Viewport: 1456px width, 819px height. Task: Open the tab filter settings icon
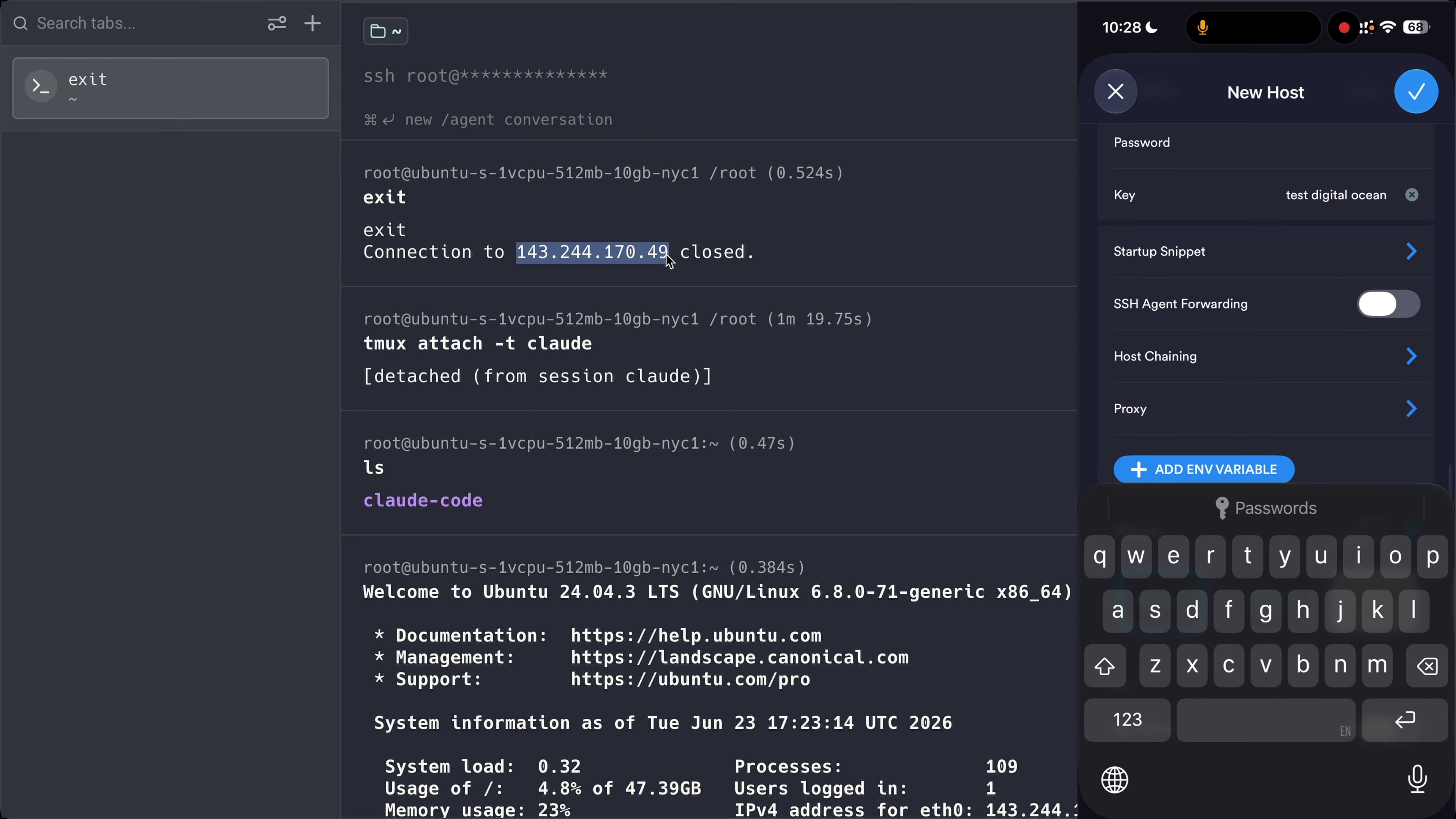pyautogui.click(x=276, y=23)
